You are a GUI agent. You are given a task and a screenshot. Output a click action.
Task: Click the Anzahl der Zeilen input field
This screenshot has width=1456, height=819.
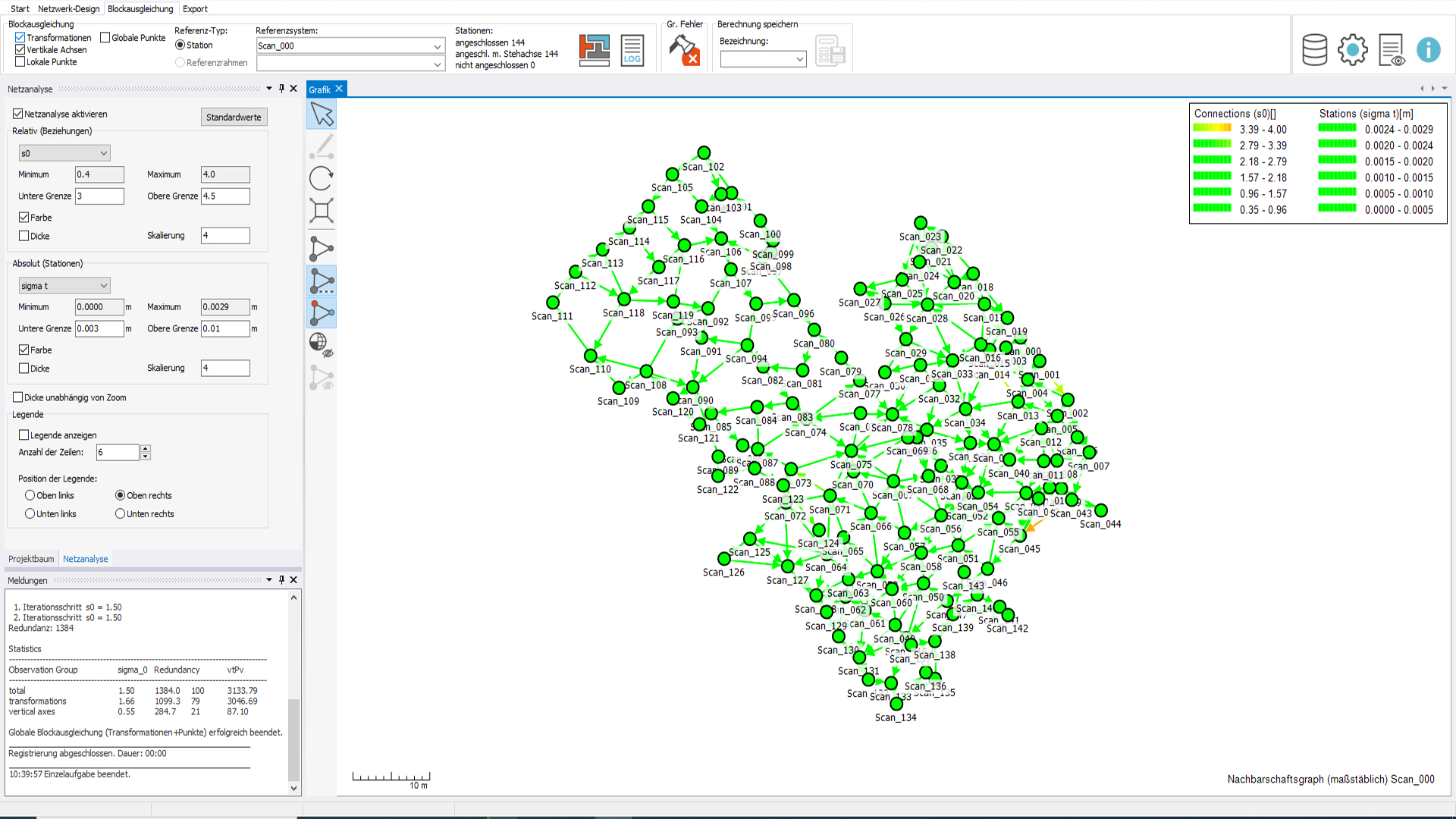(118, 453)
